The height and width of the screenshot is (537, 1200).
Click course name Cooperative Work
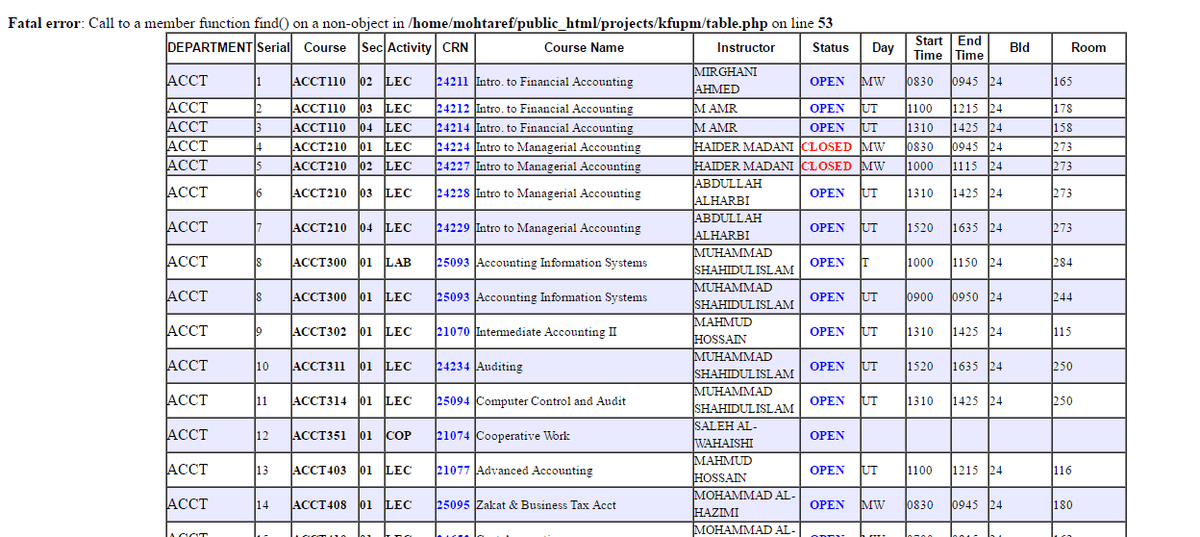click(522, 436)
